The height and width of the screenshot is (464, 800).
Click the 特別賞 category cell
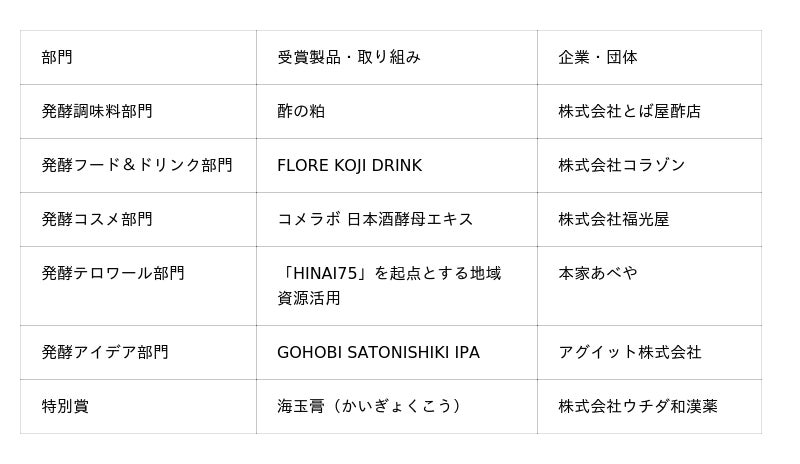click(x=138, y=407)
